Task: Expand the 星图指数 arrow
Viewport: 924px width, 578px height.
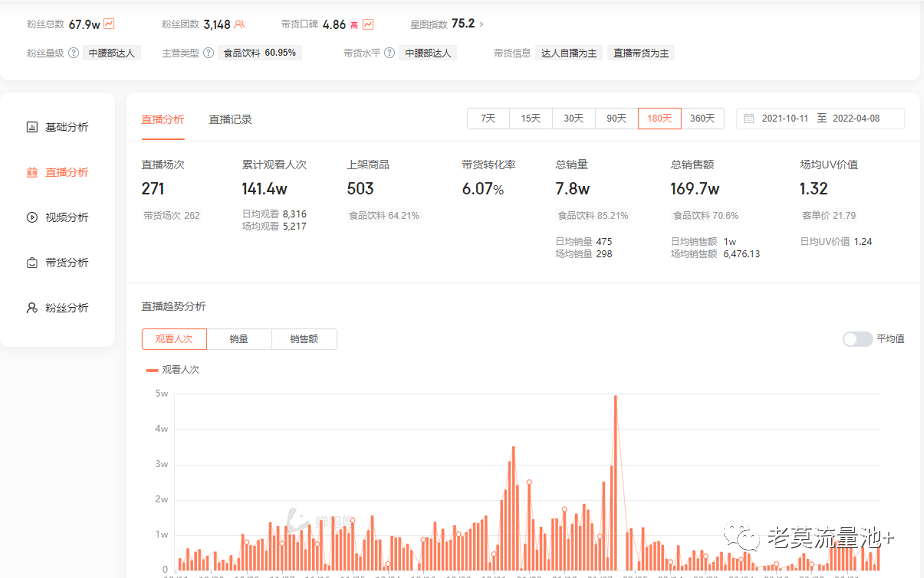Action: (482, 24)
